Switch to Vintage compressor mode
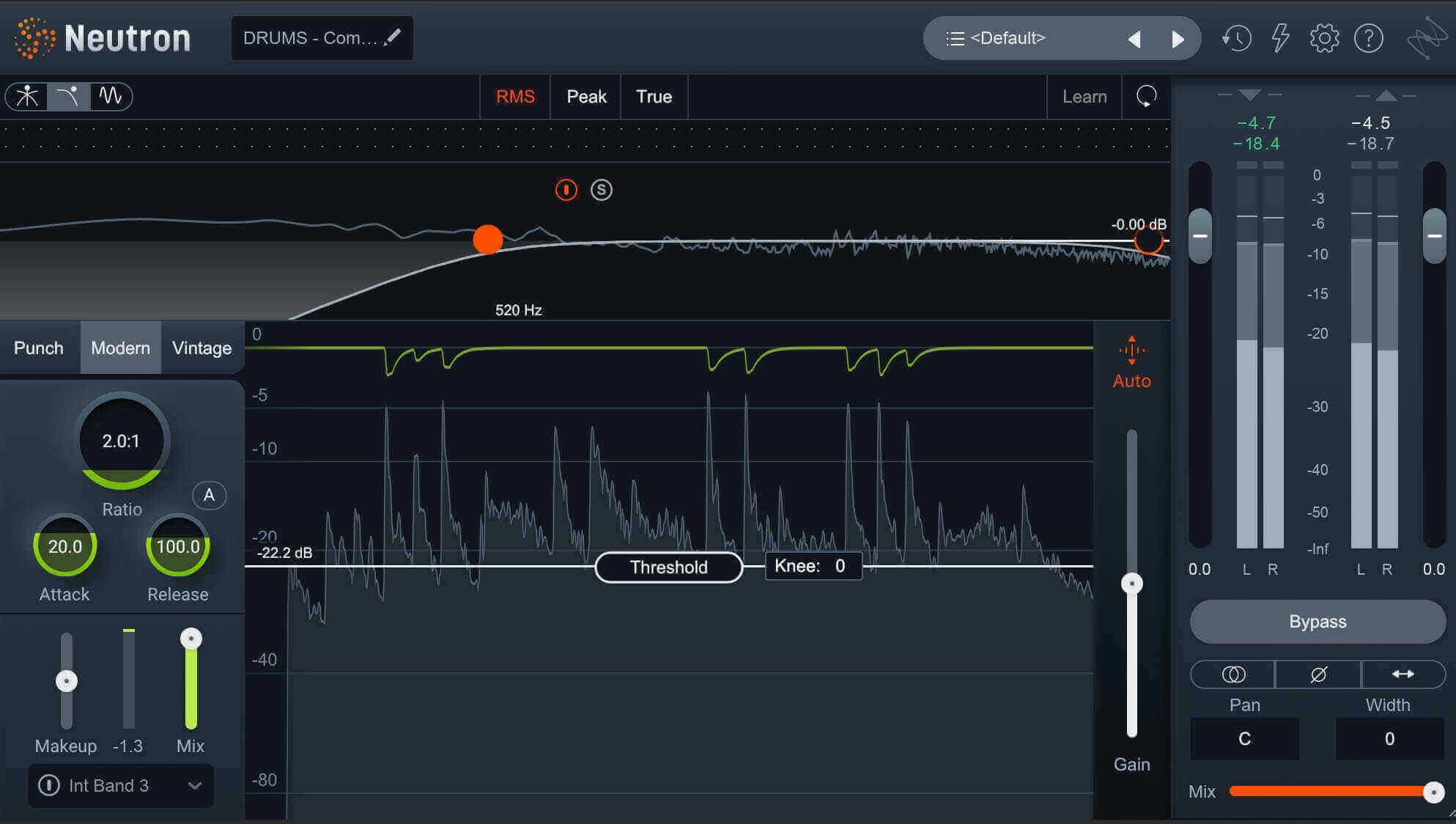This screenshot has width=1456, height=824. pyautogui.click(x=202, y=347)
